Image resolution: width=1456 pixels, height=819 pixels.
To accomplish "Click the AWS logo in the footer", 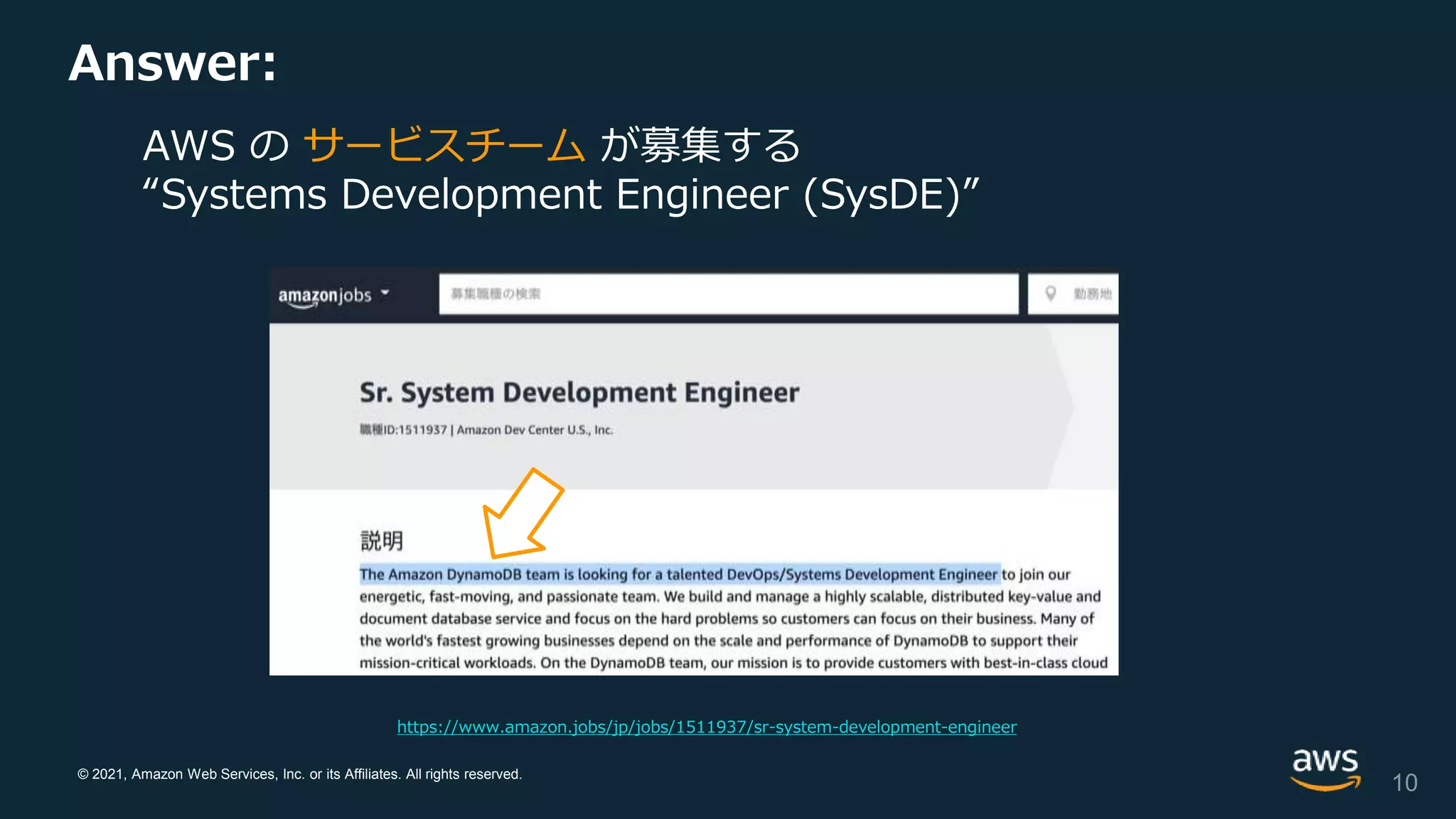I will click(x=1326, y=769).
